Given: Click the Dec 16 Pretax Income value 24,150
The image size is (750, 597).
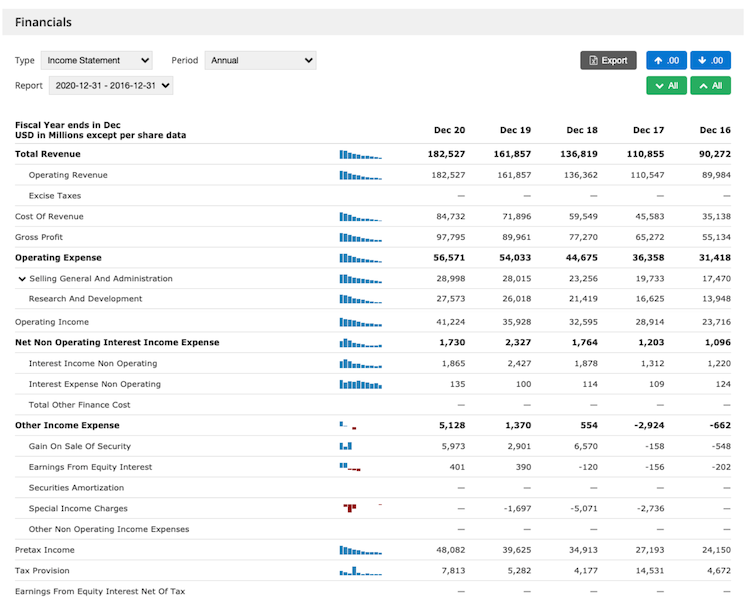Looking at the screenshot, I should pyautogui.click(x=717, y=550).
